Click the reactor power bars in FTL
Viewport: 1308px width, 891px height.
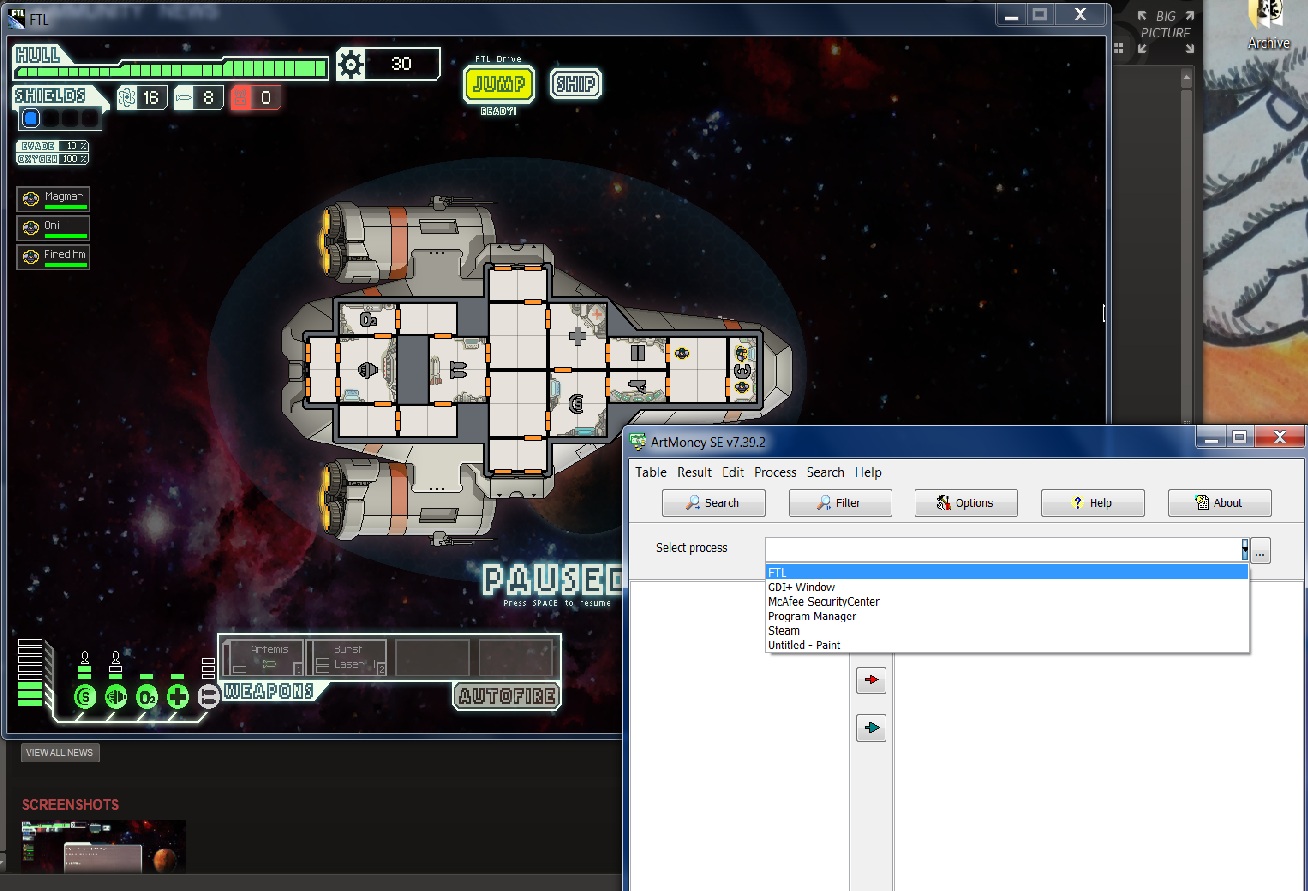coord(30,673)
